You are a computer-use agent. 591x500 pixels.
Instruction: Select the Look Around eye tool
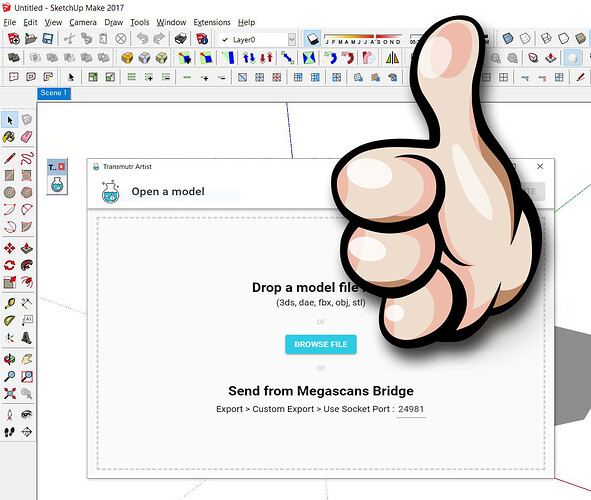point(26,415)
